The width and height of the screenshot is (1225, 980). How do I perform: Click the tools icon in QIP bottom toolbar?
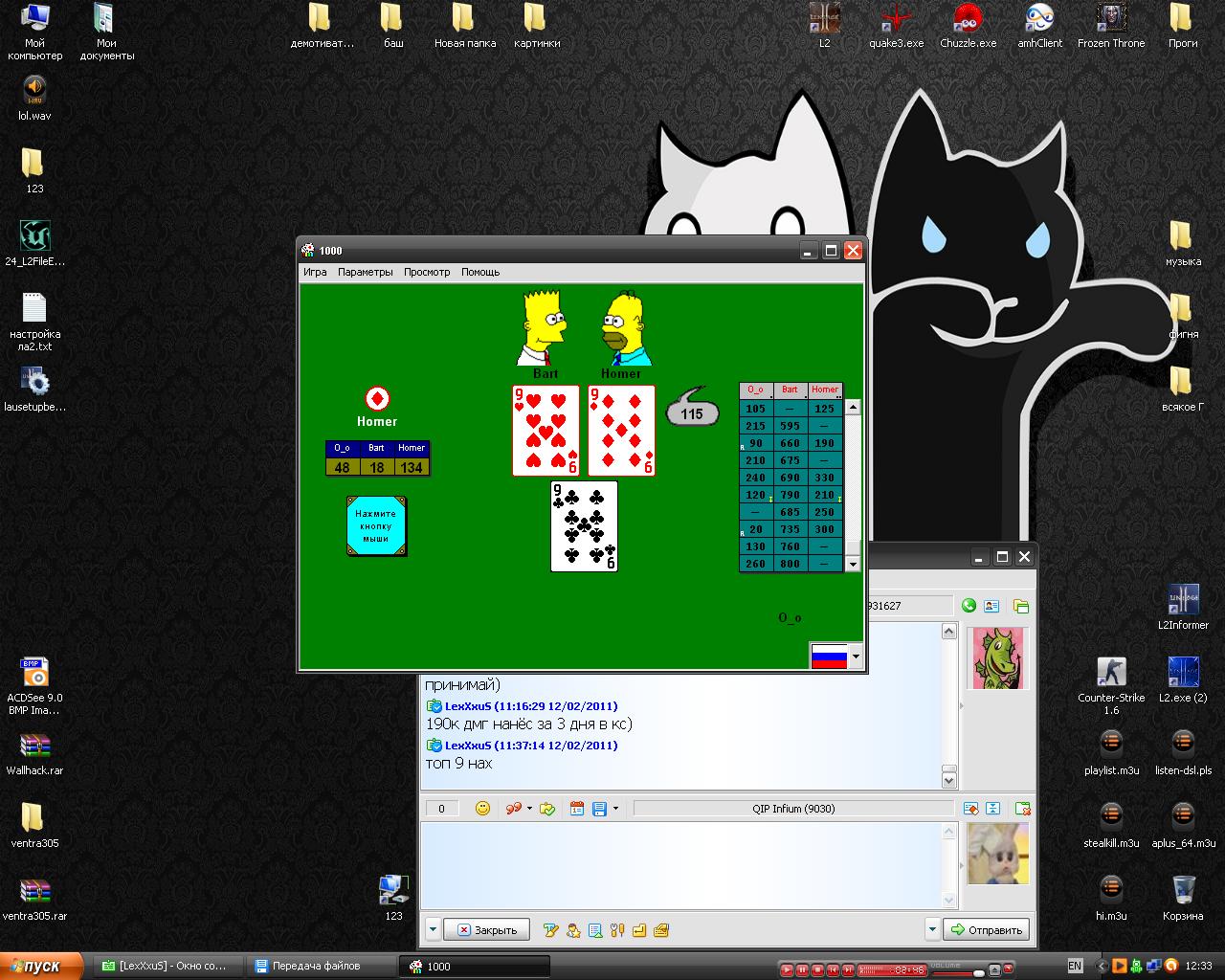click(617, 929)
